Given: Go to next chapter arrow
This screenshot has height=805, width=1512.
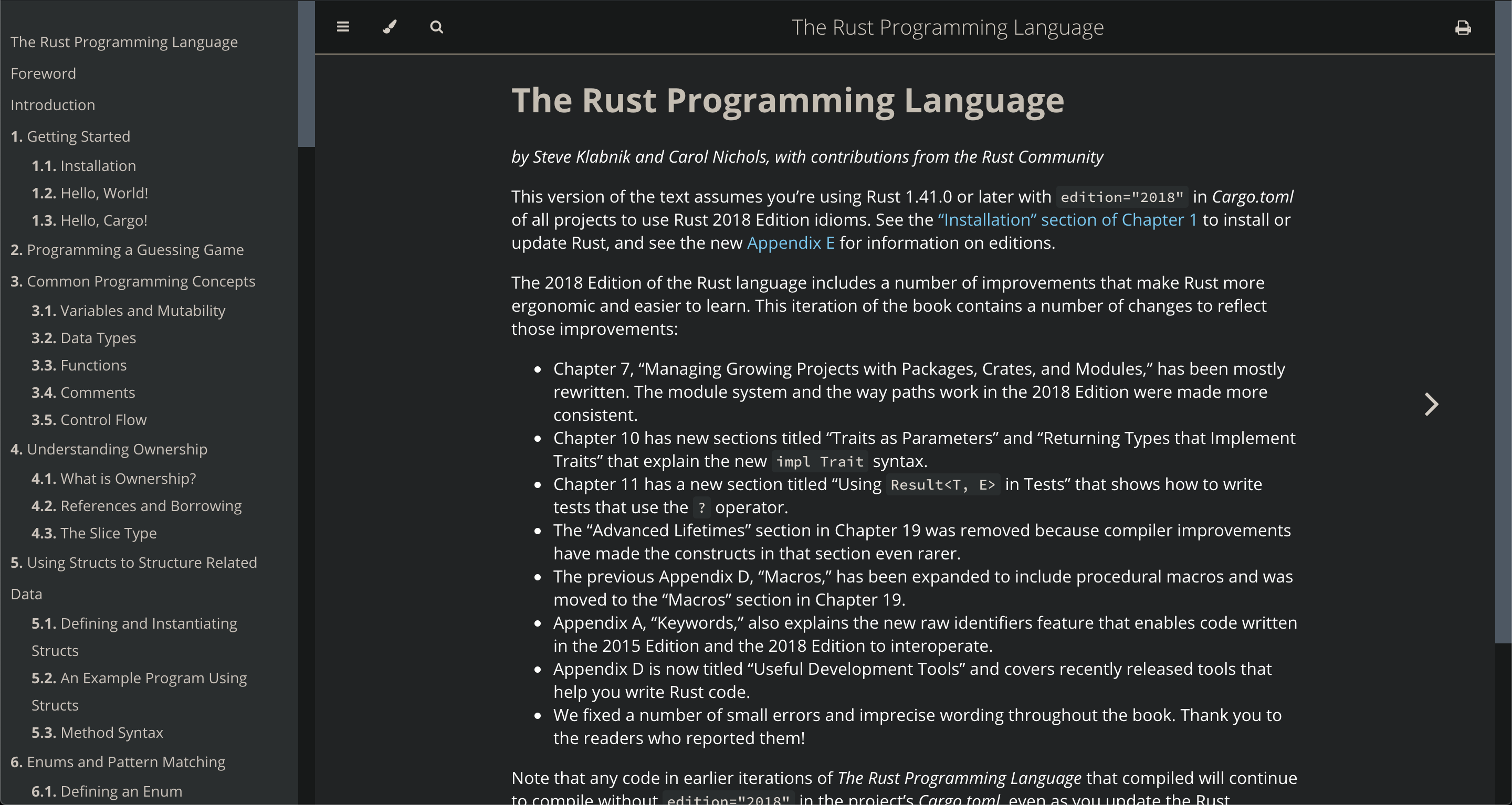Looking at the screenshot, I should (1431, 404).
